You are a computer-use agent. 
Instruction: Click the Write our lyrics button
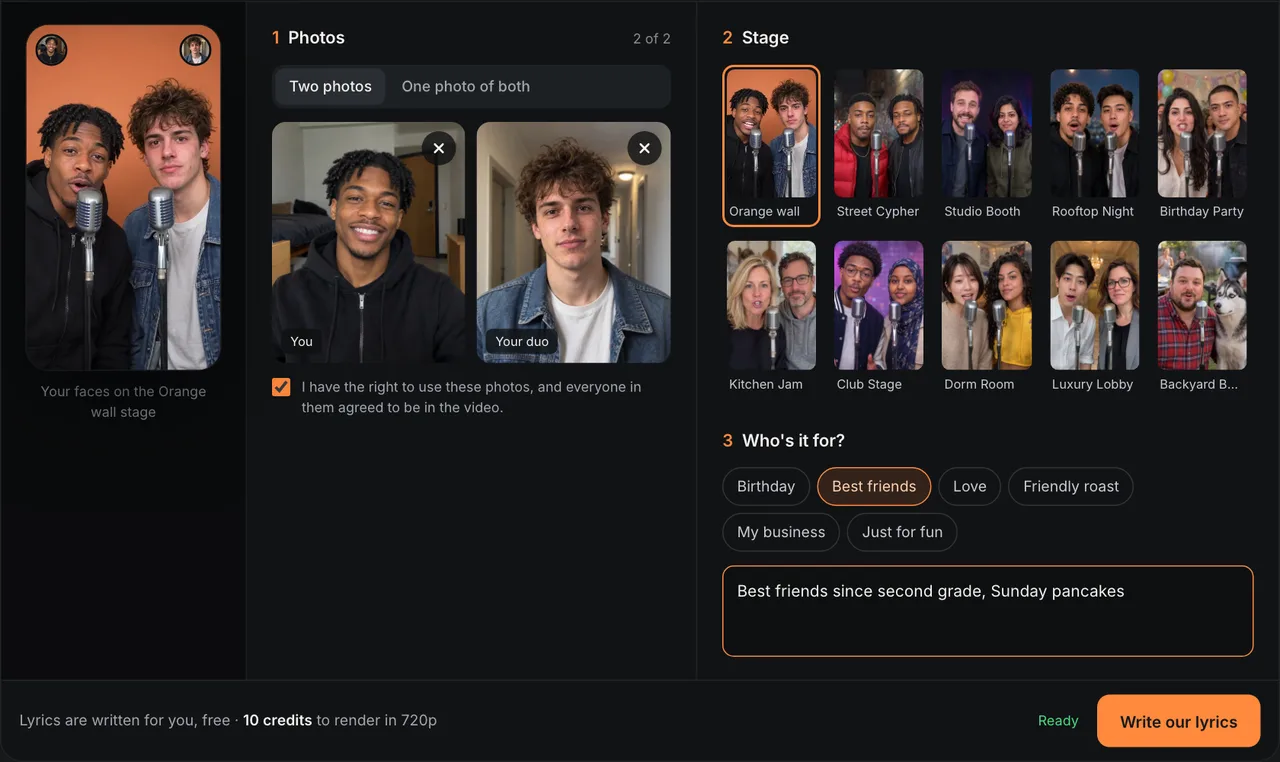pos(1178,721)
